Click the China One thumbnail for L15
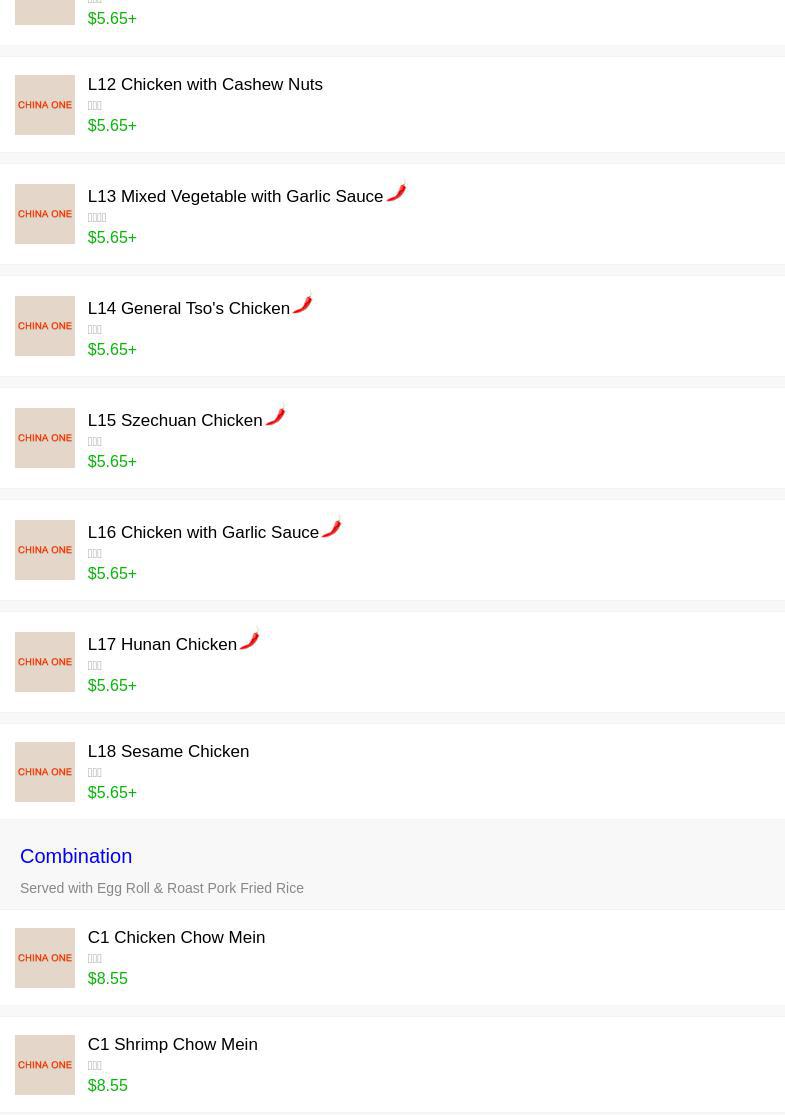Screen dimensions: 785x1115 click(45, 438)
